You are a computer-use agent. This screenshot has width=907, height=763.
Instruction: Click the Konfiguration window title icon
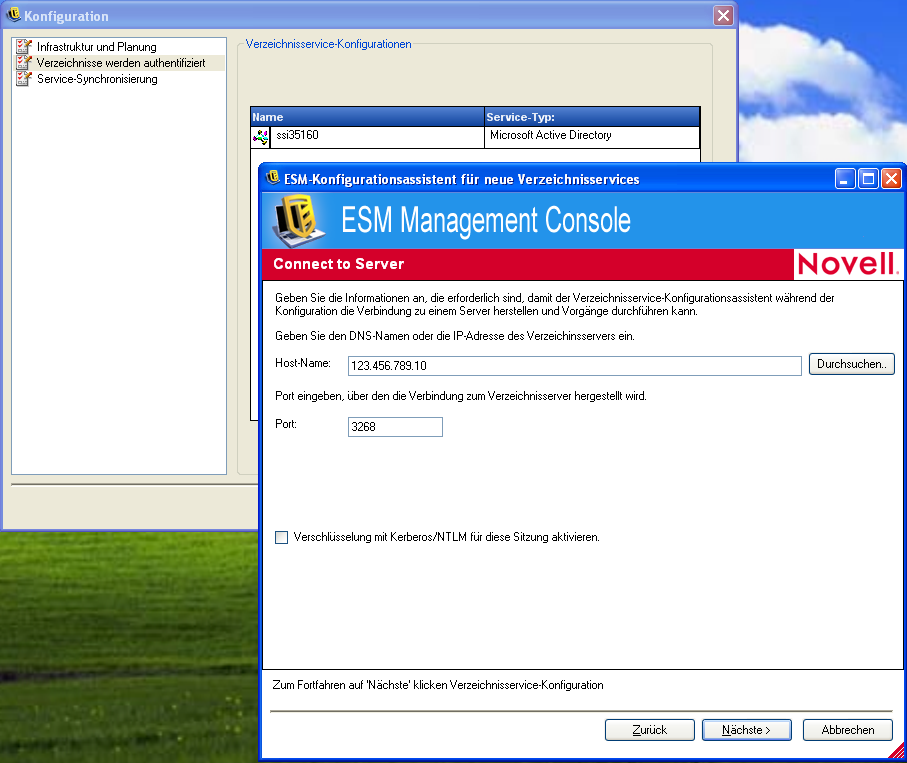click(13, 15)
